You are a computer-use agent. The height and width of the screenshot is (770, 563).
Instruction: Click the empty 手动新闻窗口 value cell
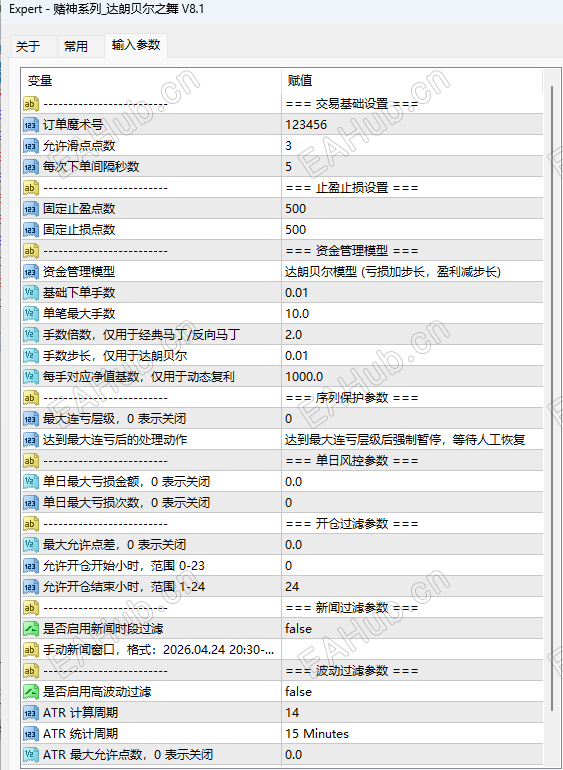(412, 650)
